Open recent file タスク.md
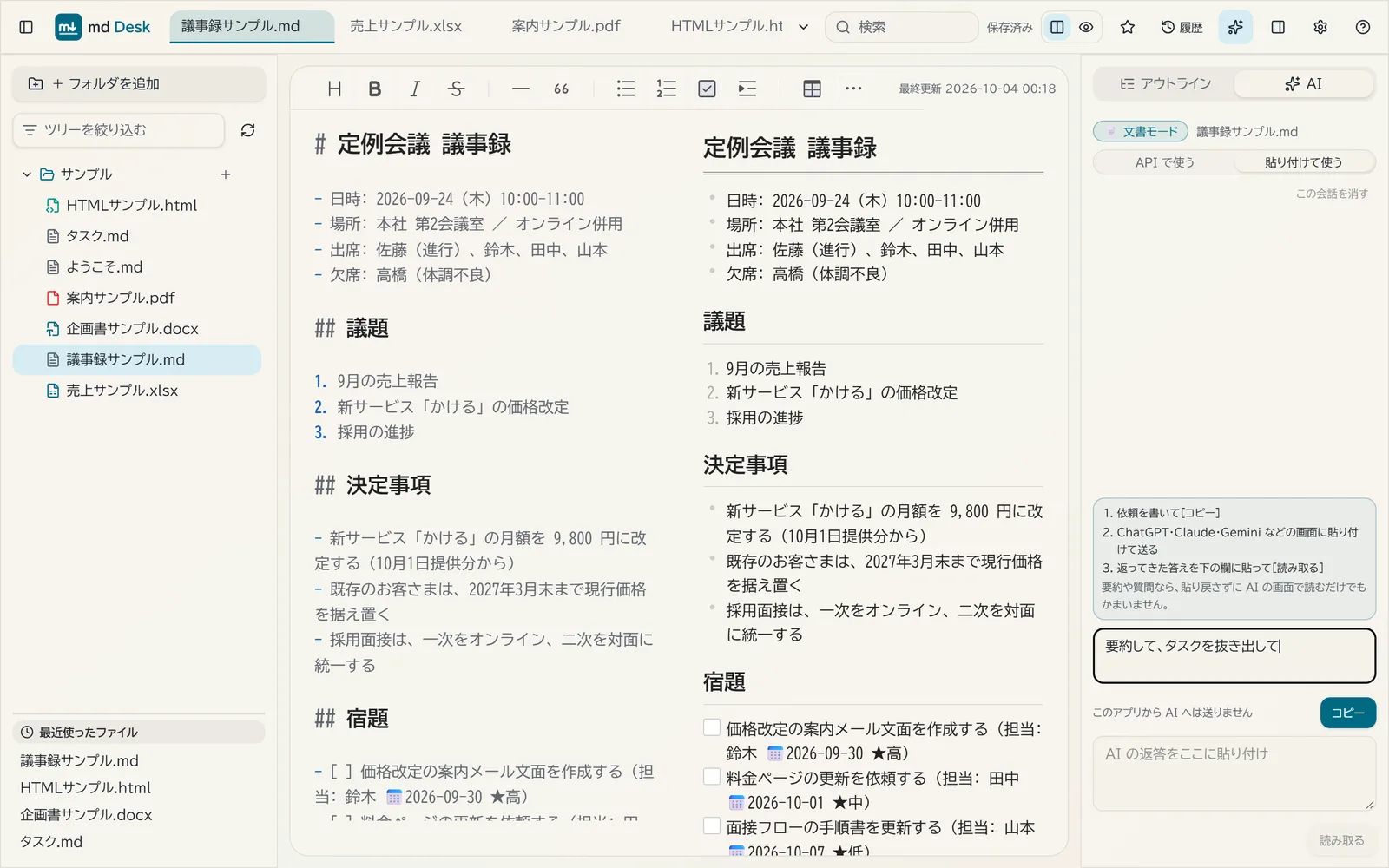Screen dimensions: 1389x868 (x=51, y=842)
